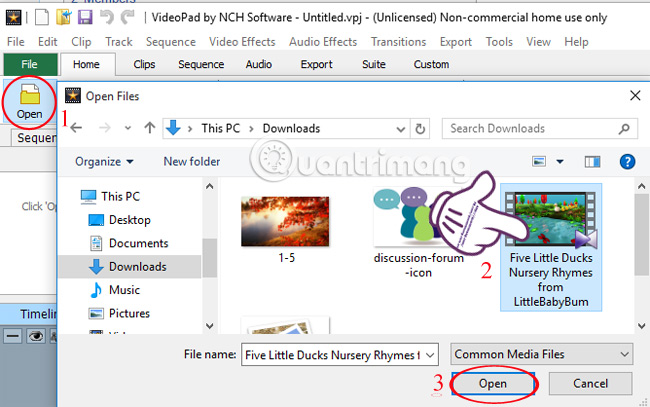650x407 pixels.
Task: Switch to the Custom ribbon tab
Action: [431, 64]
